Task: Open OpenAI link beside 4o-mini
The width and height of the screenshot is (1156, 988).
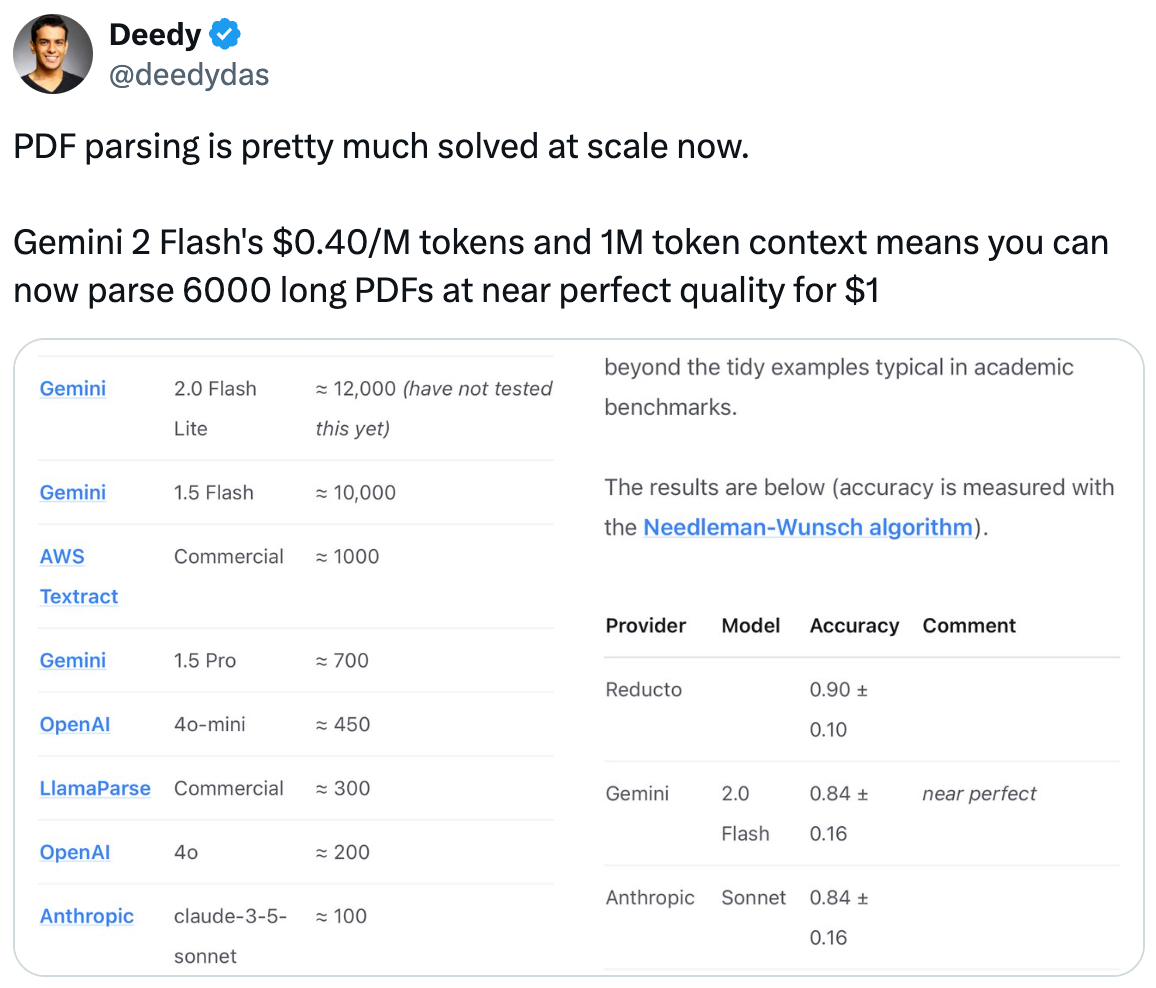Action: (74, 725)
